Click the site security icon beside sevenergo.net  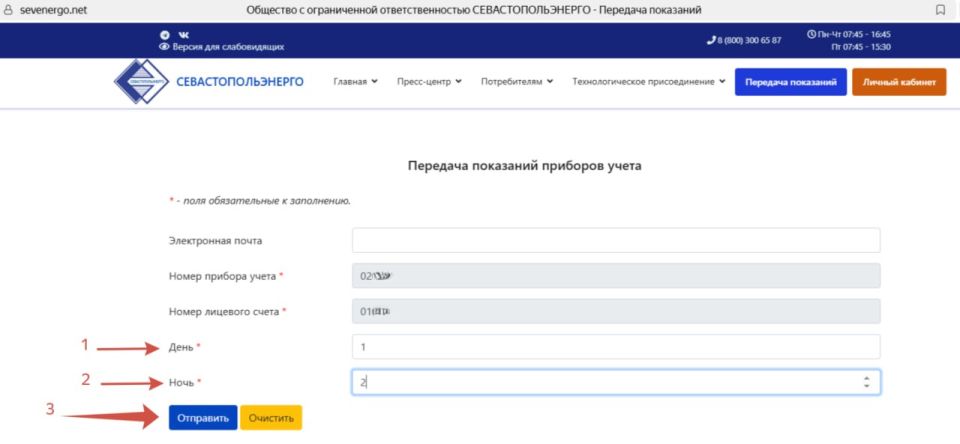[x=9, y=10]
